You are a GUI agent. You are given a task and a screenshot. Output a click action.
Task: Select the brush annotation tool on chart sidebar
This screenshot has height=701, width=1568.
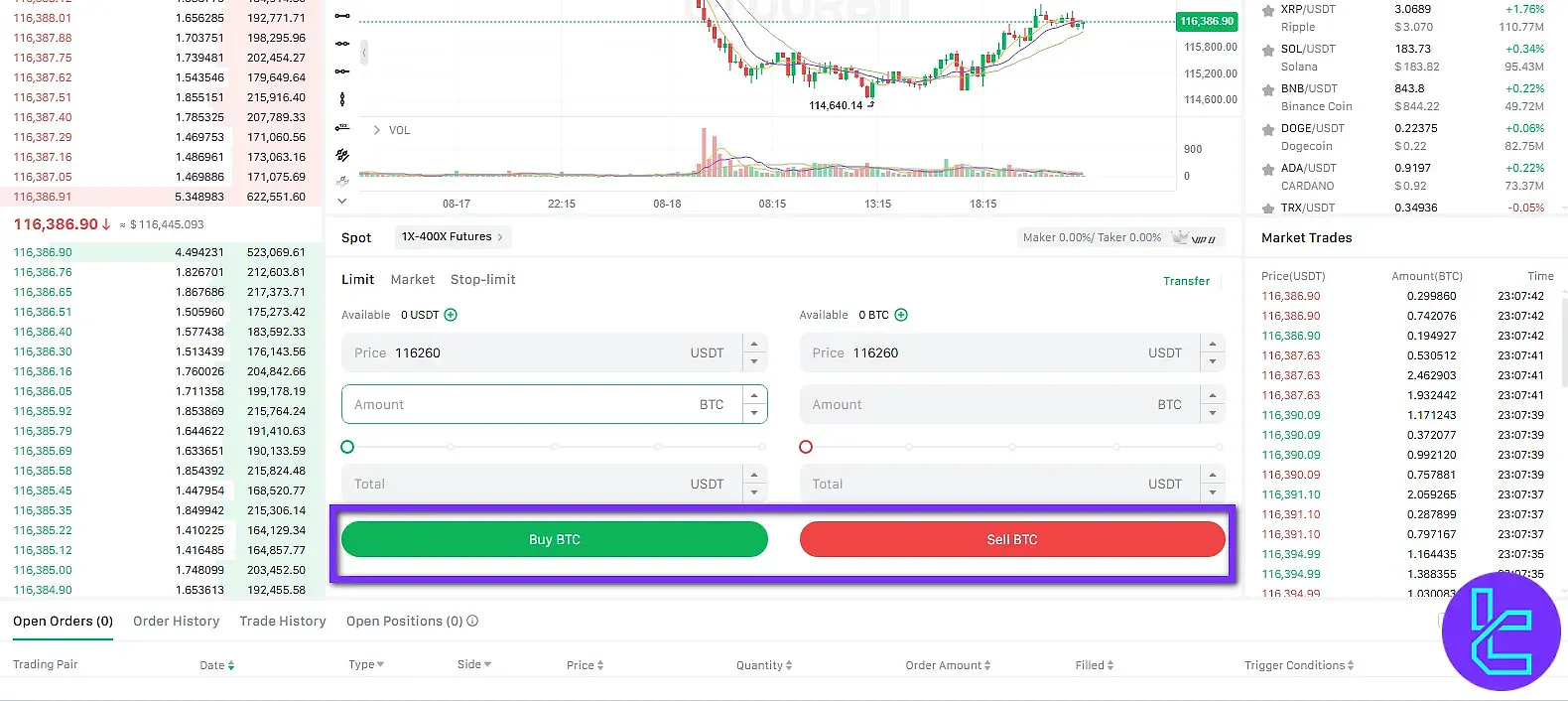pos(341,155)
